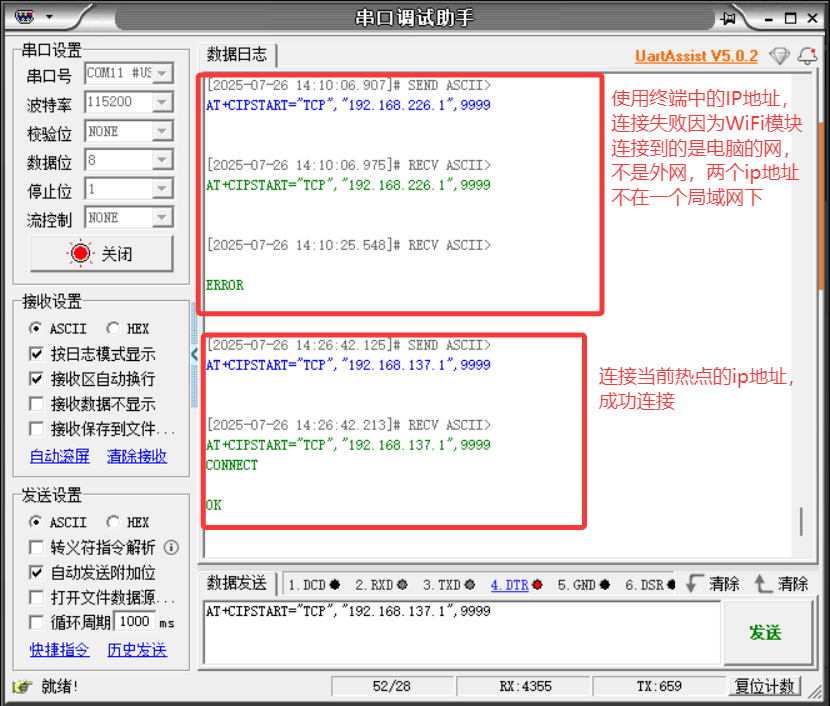Switch to the 数据发送 tab

[x=237, y=583]
